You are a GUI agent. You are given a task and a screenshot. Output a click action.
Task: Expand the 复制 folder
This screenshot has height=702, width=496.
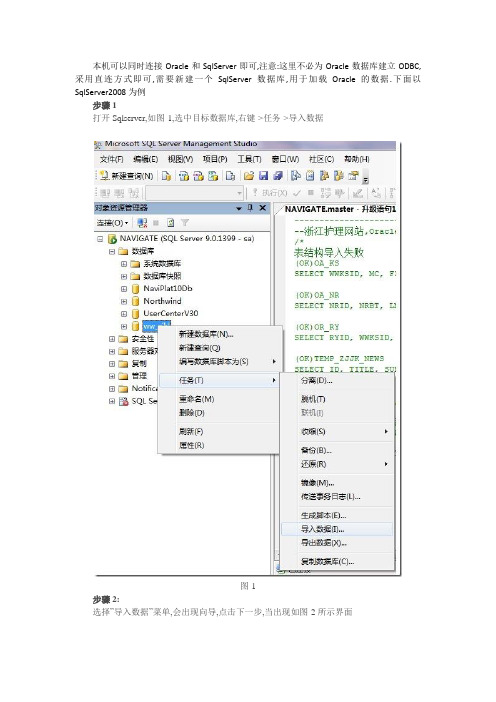[112, 364]
